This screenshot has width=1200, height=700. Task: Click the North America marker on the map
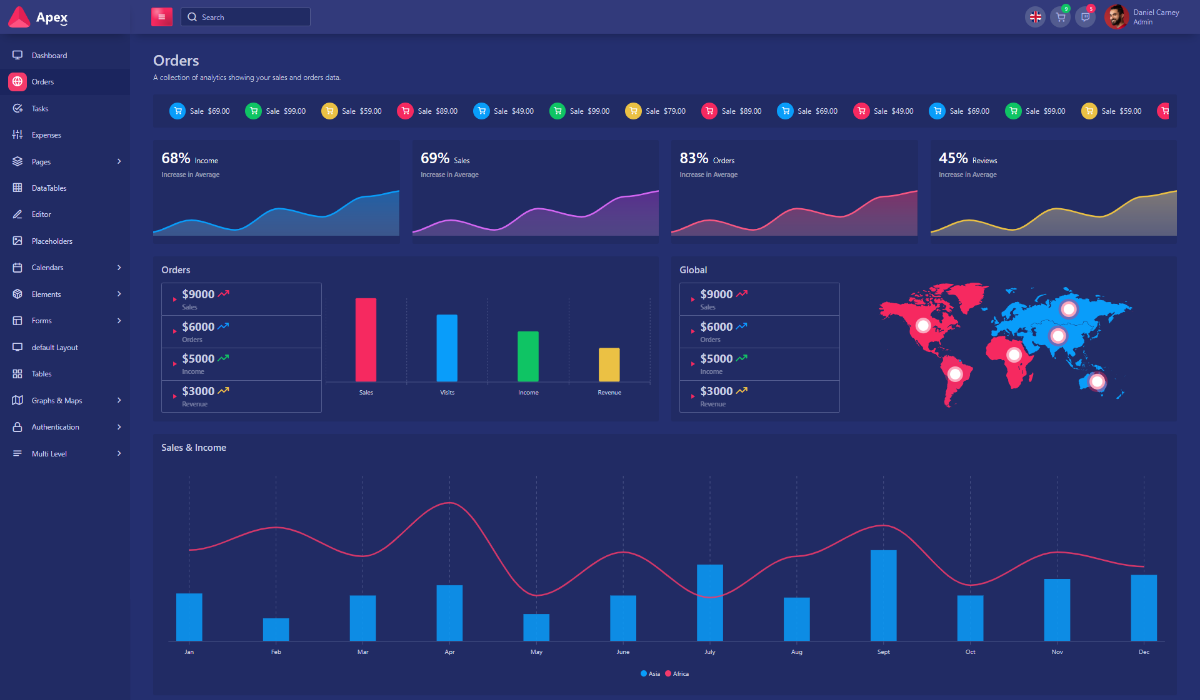click(x=922, y=325)
